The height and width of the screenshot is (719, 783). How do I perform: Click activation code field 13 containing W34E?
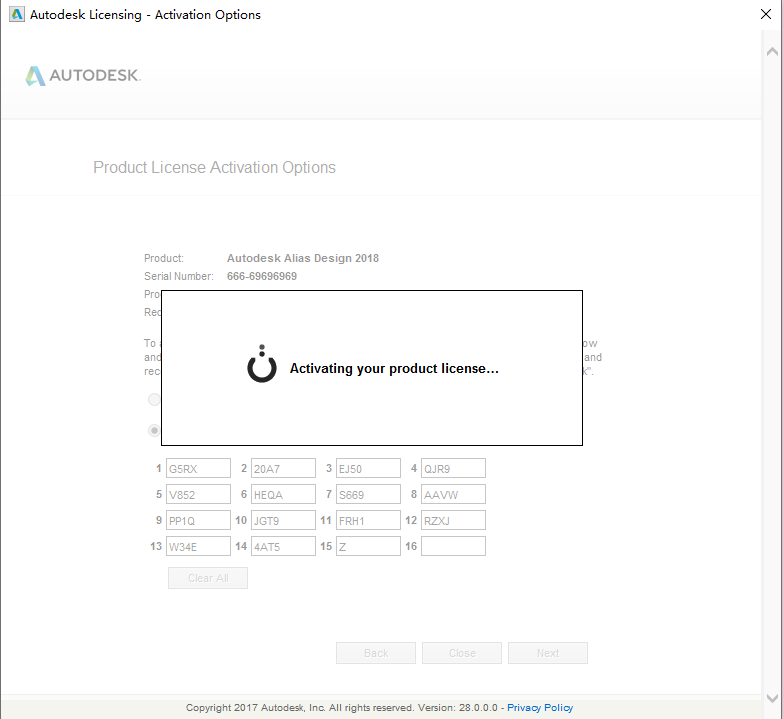198,546
